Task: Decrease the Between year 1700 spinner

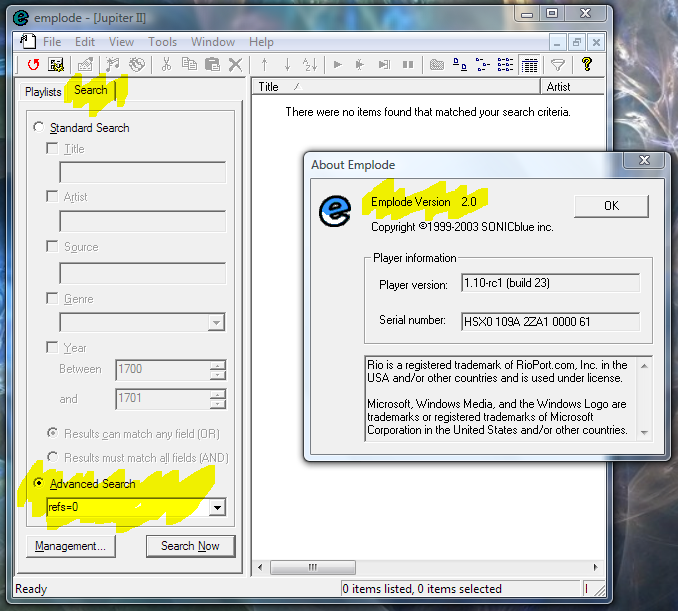Action: pyautogui.click(x=217, y=375)
